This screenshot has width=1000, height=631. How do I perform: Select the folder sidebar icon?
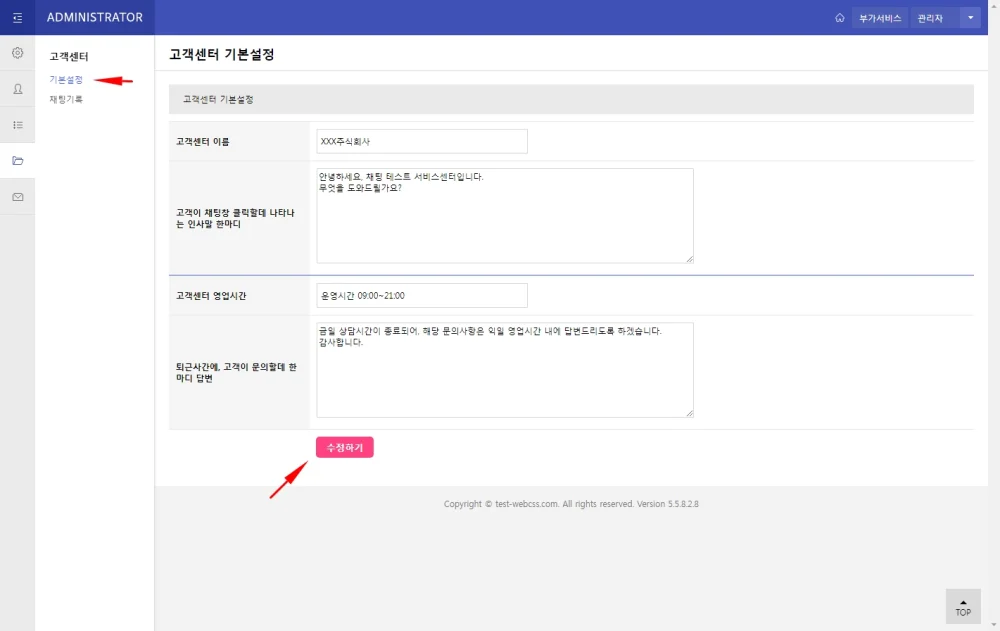[18, 161]
